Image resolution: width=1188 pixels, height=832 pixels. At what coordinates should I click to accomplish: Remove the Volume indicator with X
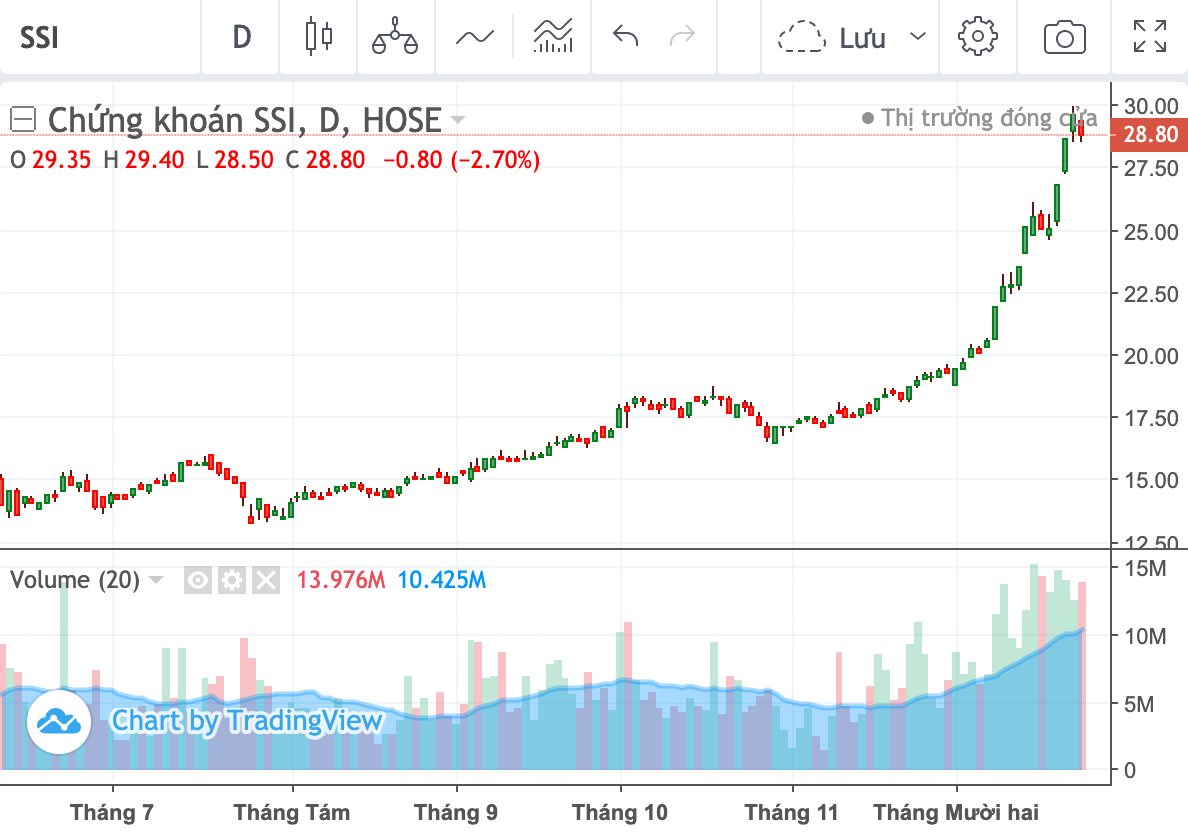click(x=266, y=580)
